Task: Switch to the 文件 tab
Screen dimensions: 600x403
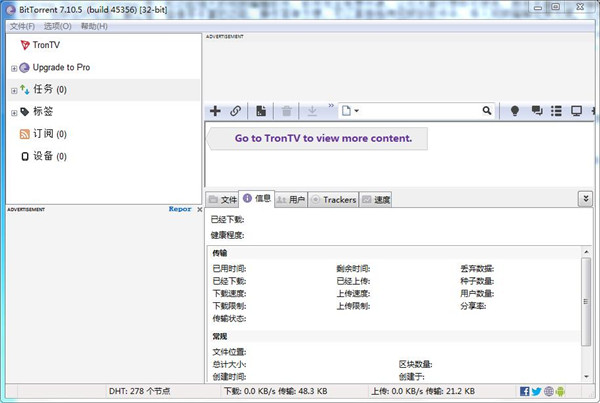Action: (222, 200)
